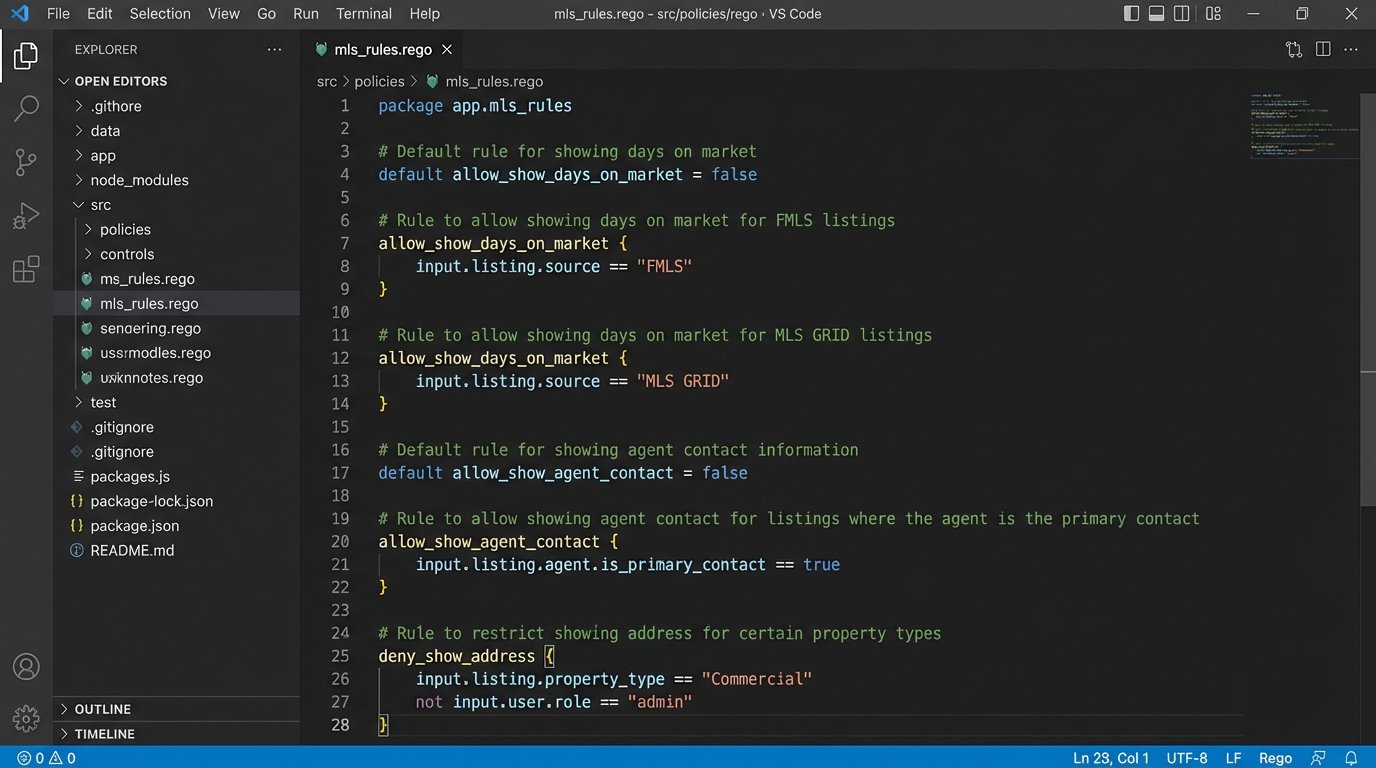Image resolution: width=1376 pixels, height=768 pixels.
Task: Click the editor vertical scrollbar
Action: click(1368, 300)
